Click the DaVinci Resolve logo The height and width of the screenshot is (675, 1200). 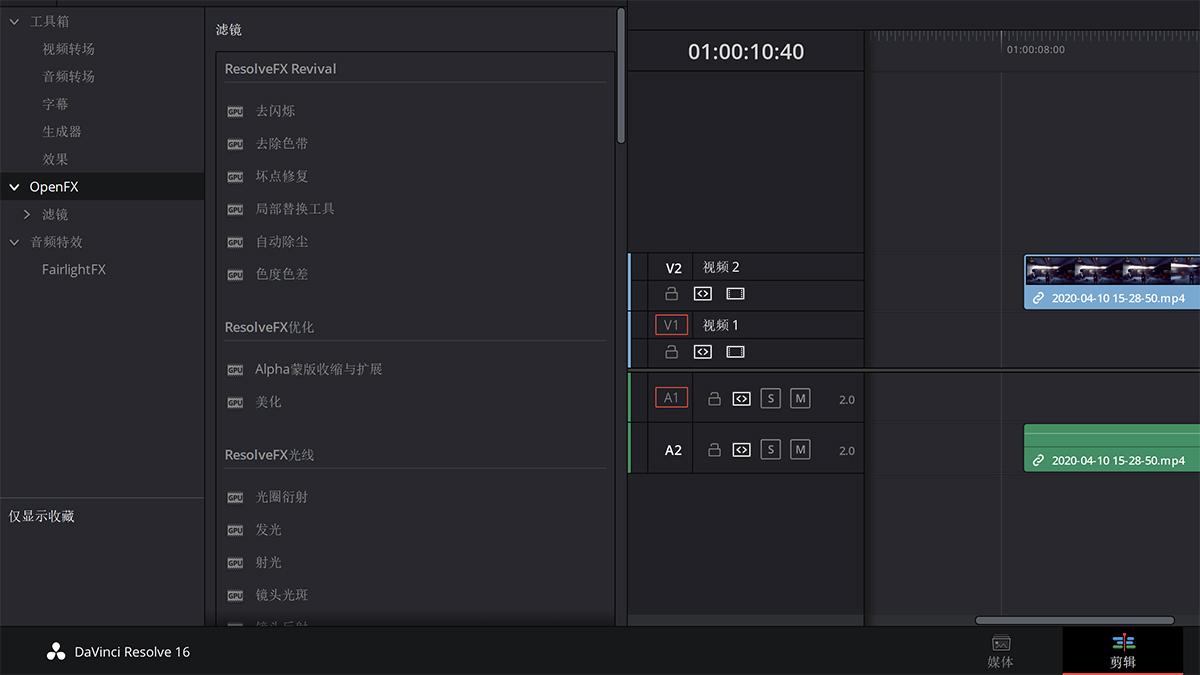[x=55, y=651]
